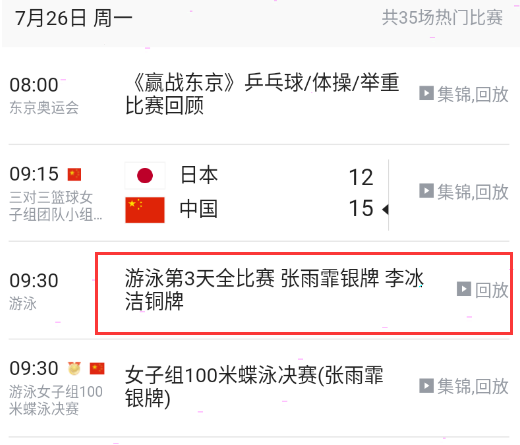Click the large China flag beside 中国
Viewport: 520px width, 445px height.
(145, 210)
